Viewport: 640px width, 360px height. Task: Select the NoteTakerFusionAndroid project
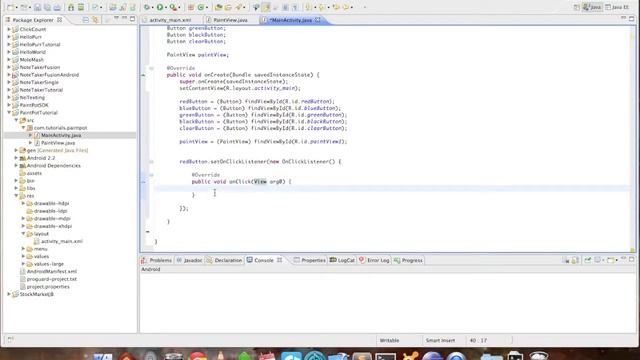(x=49, y=75)
